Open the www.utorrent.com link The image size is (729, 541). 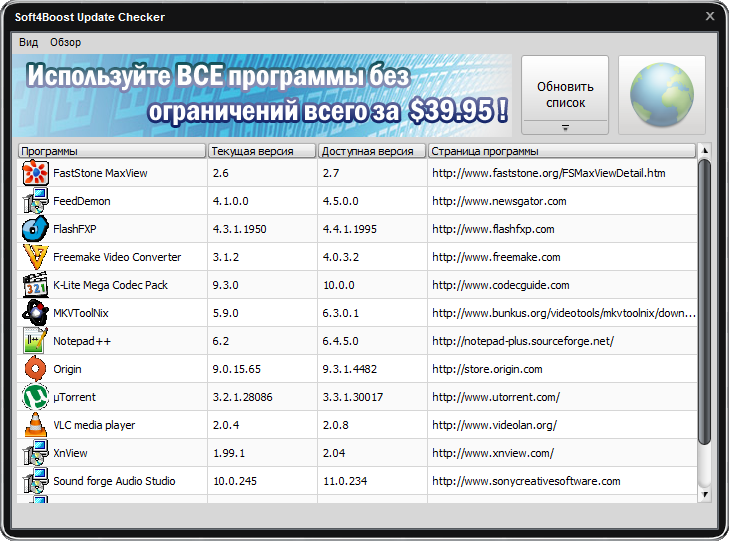(x=496, y=397)
